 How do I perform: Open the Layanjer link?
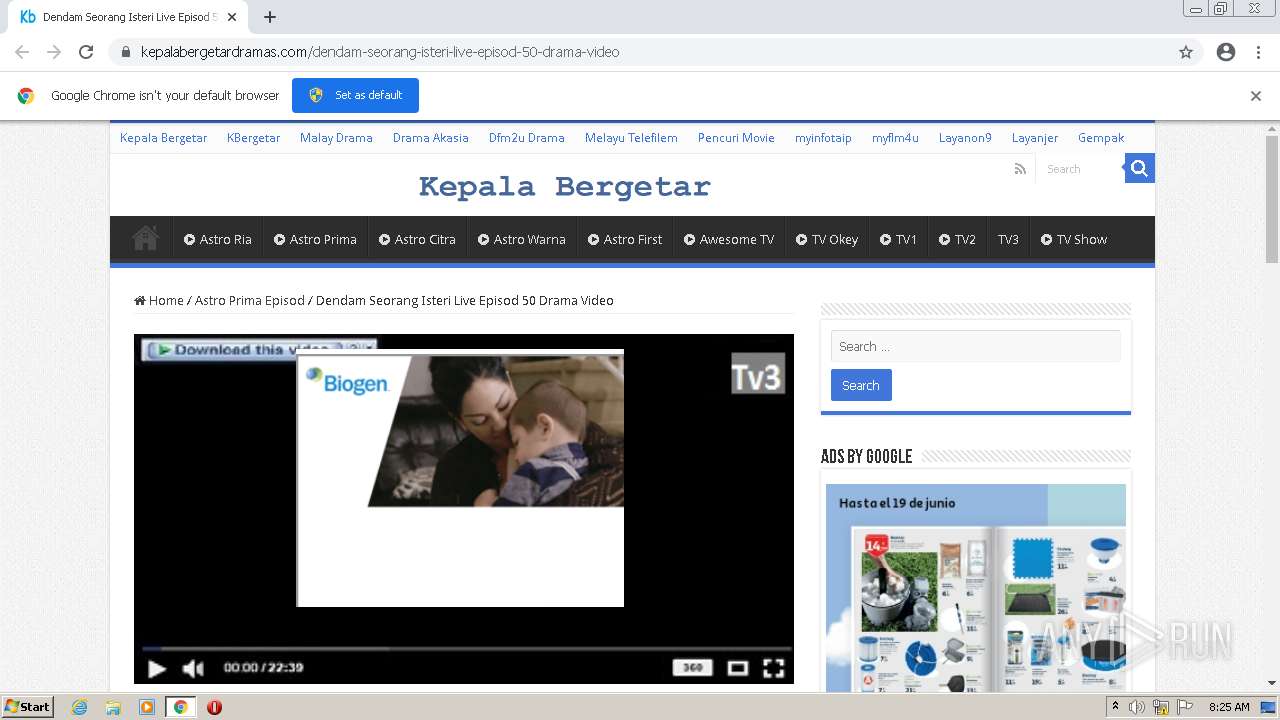tap(1035, 138)
